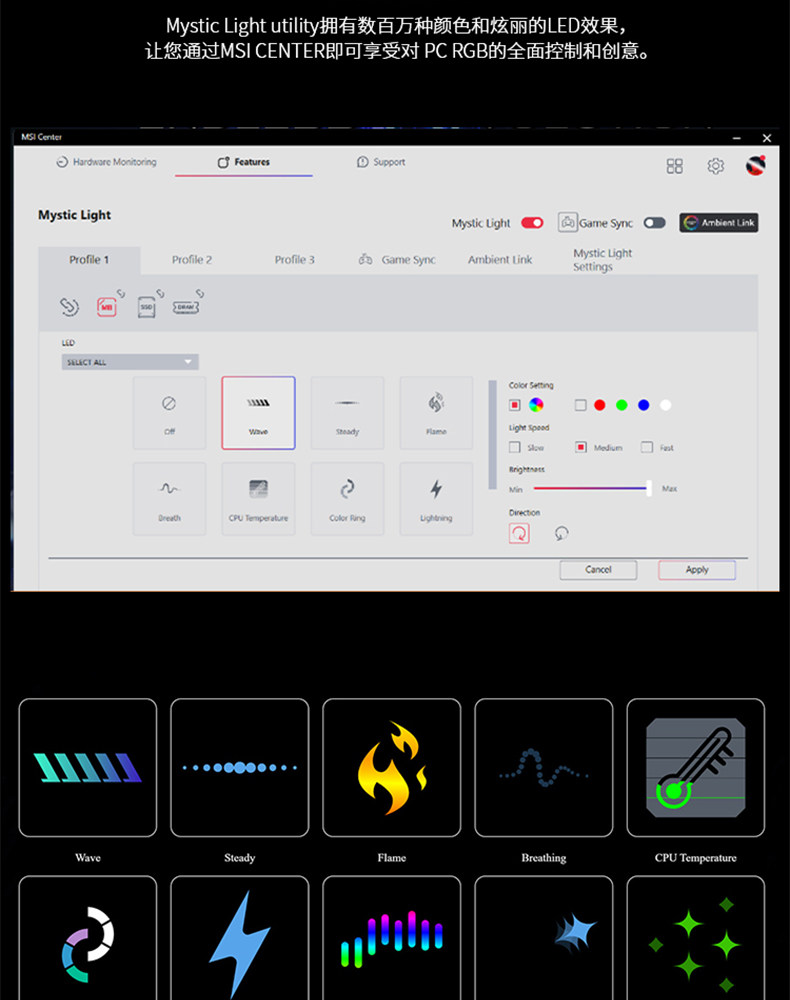
Task: Select the DRAM device icon
Action: [186, 307]
